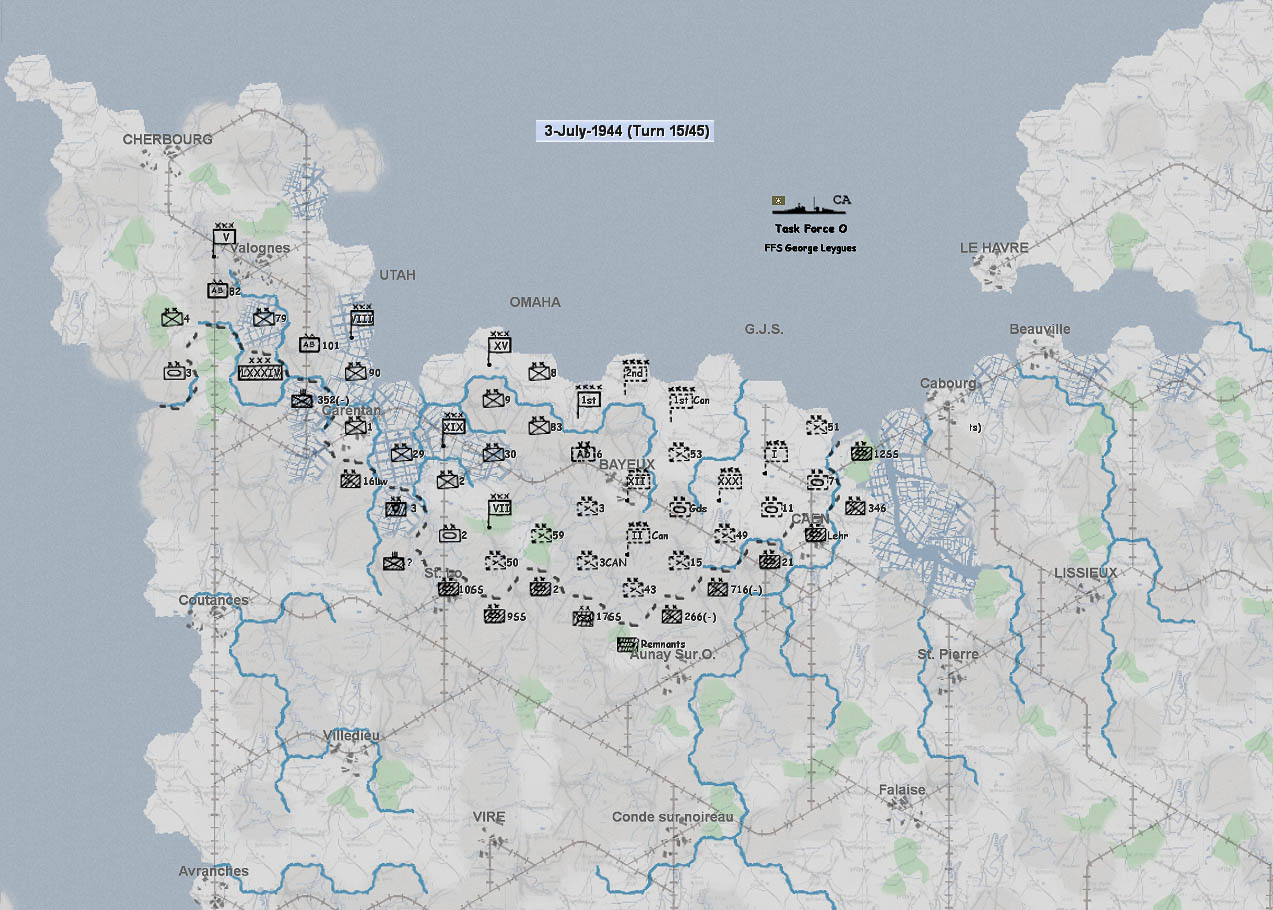
Task: Select the British XII Corps counter
Action: pos(637,482)
